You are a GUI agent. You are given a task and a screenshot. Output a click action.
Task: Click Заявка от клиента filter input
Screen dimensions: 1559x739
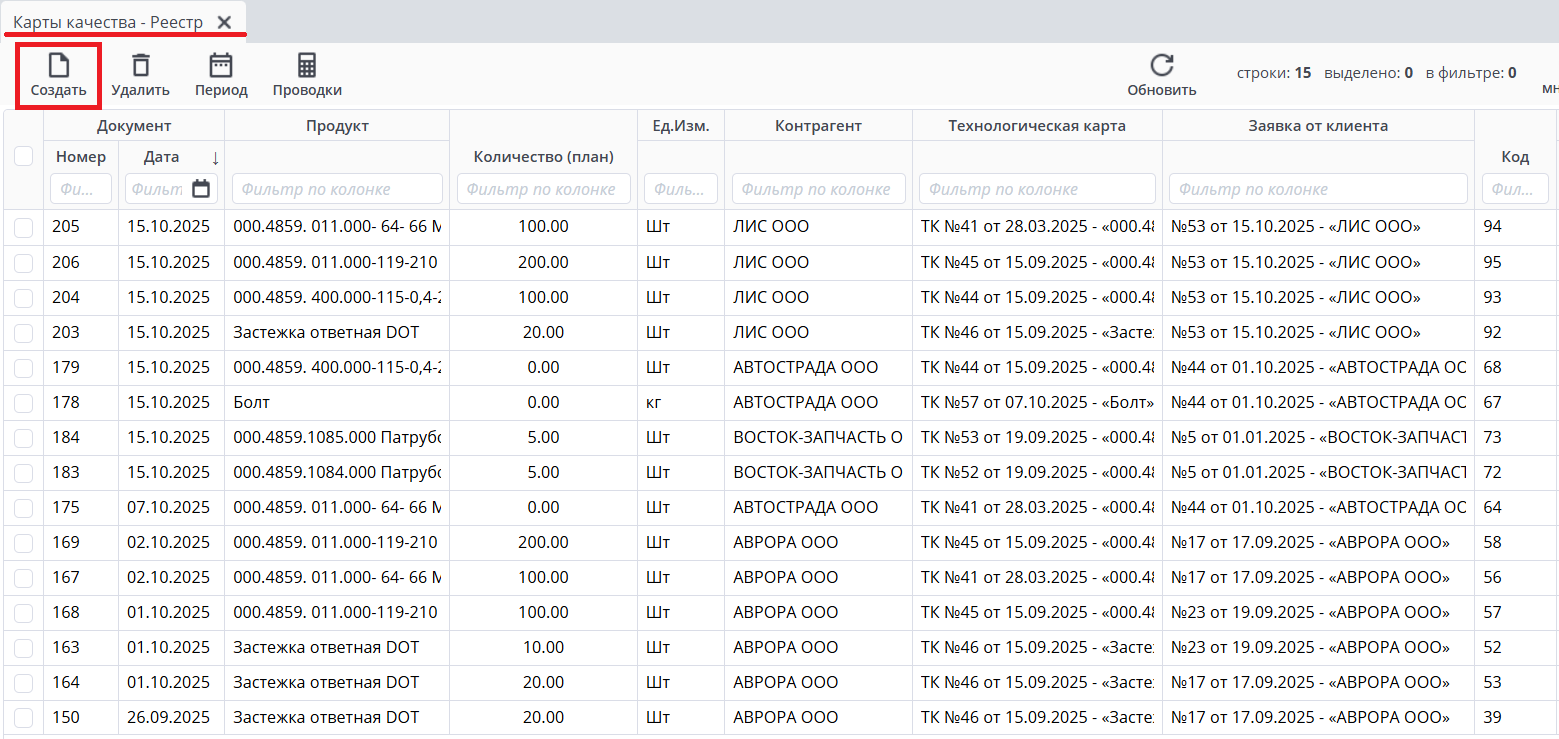pyautogui.click(x=1317, y=189)
